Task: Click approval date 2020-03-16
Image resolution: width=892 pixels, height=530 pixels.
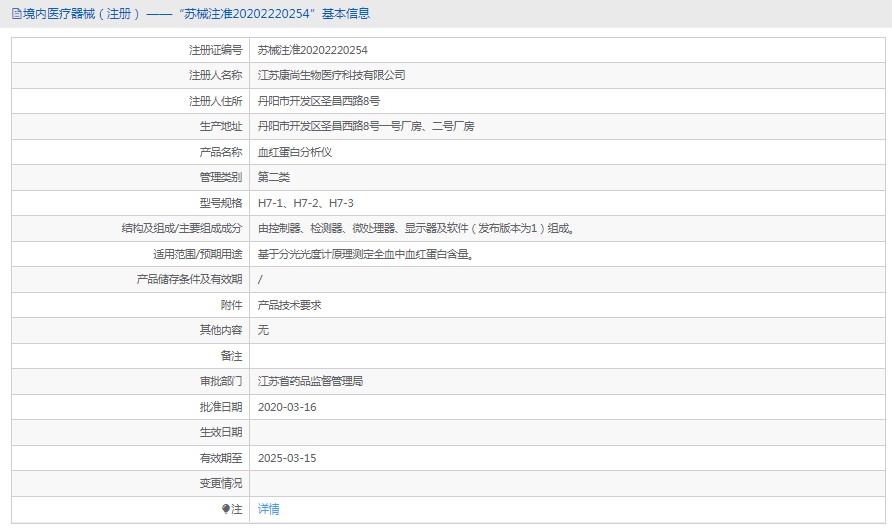Action: coord(287,407)
